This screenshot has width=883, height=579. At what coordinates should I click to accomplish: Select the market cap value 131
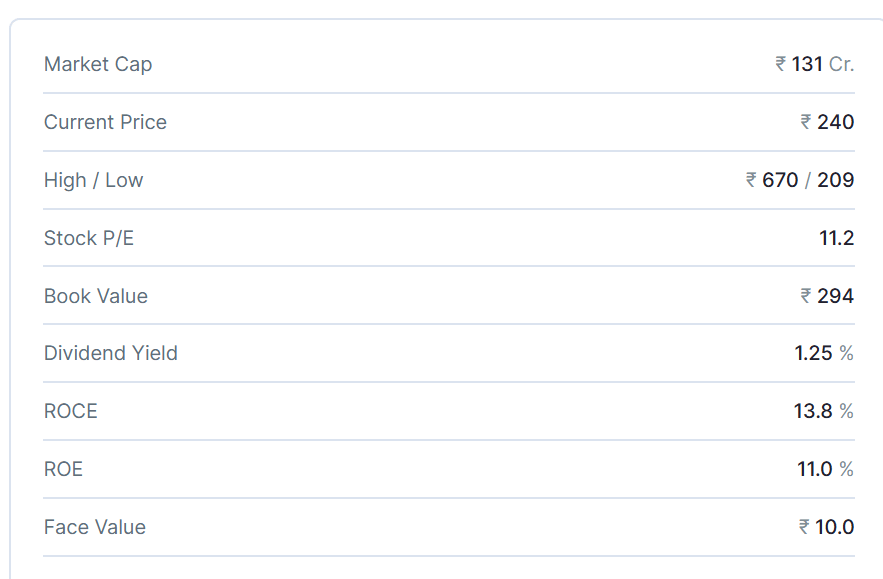(x=807, y=64)
